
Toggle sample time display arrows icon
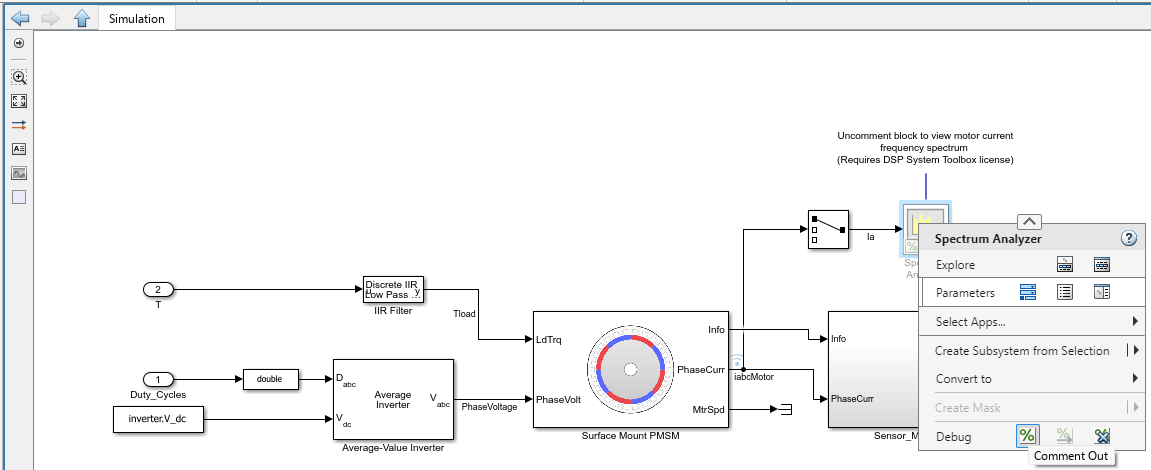[x=19, y=125]
